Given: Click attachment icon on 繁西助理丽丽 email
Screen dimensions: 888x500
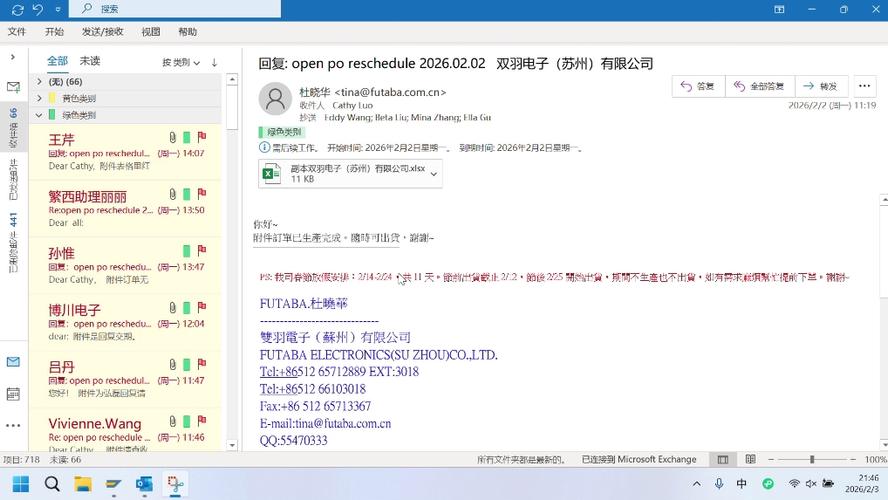Looking at the screenshot, I should pos(172,194).
